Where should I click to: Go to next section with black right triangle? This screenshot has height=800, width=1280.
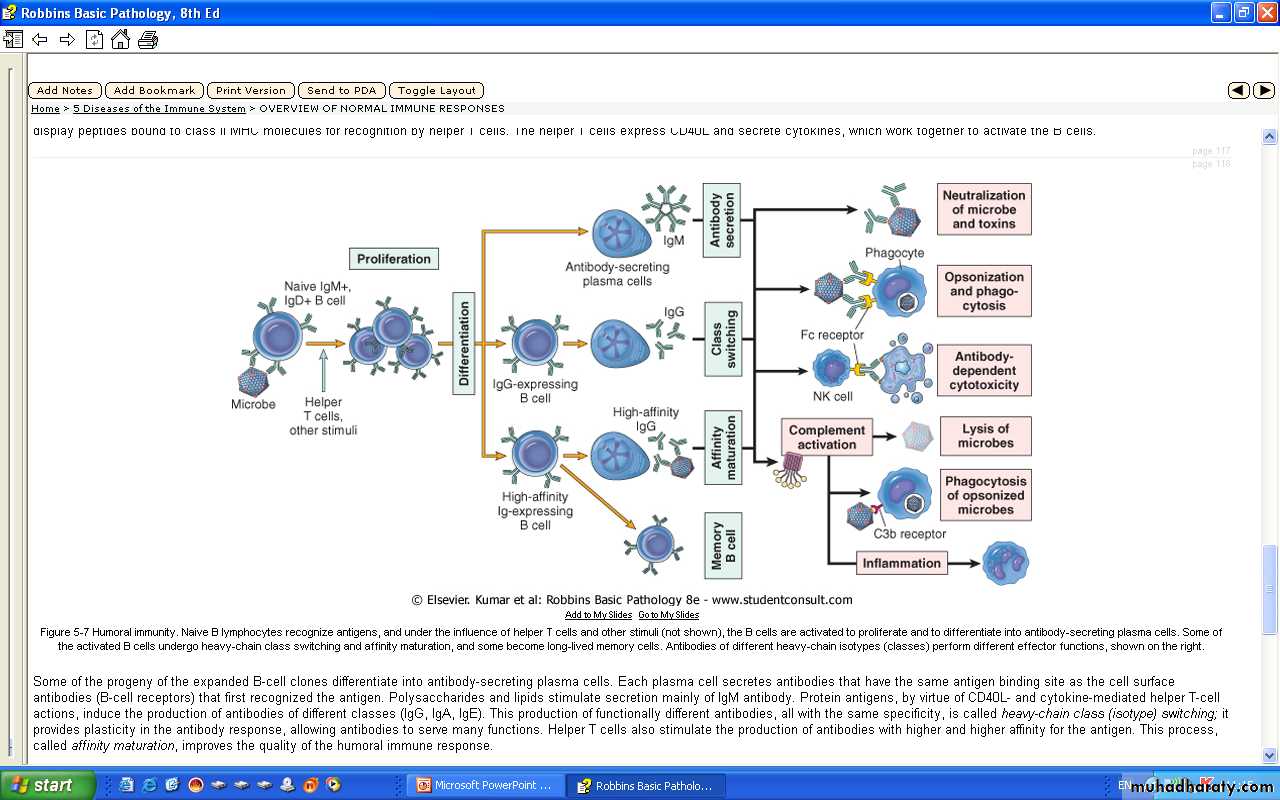pyautogui.click(x=1264, y=90)
